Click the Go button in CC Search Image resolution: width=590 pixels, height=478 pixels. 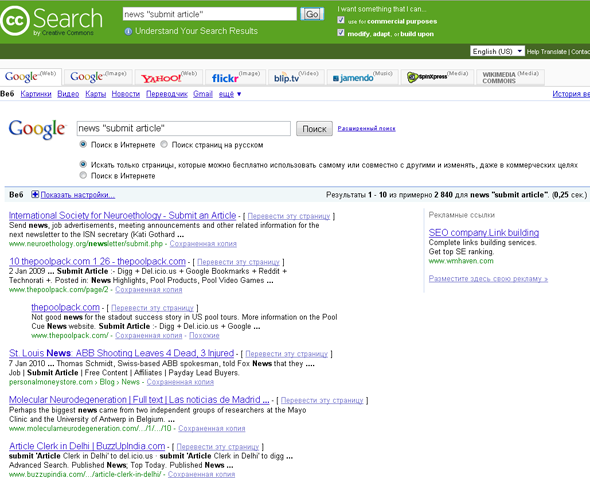click(x=312, y=14)
